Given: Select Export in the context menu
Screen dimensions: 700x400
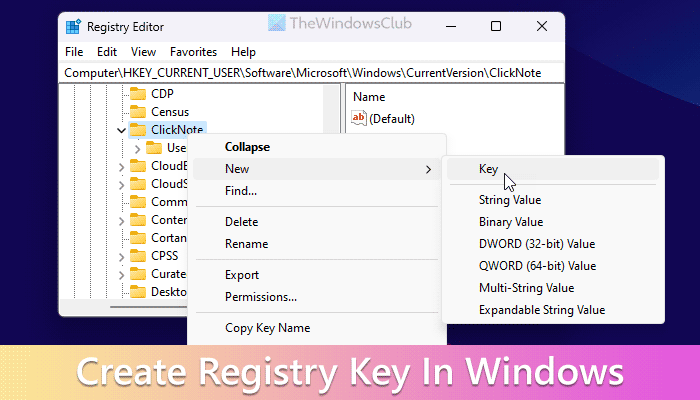Looking at the screenshot, I should pyautogui.click(x=317, y=275).
